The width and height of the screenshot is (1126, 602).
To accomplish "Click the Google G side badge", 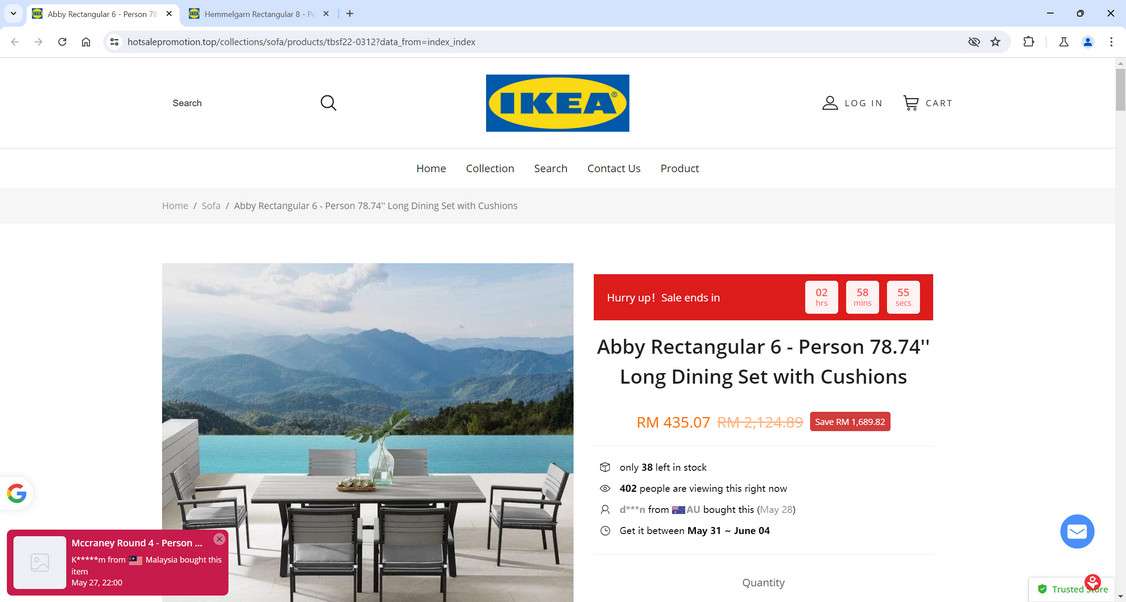I will tap(17, 494).
